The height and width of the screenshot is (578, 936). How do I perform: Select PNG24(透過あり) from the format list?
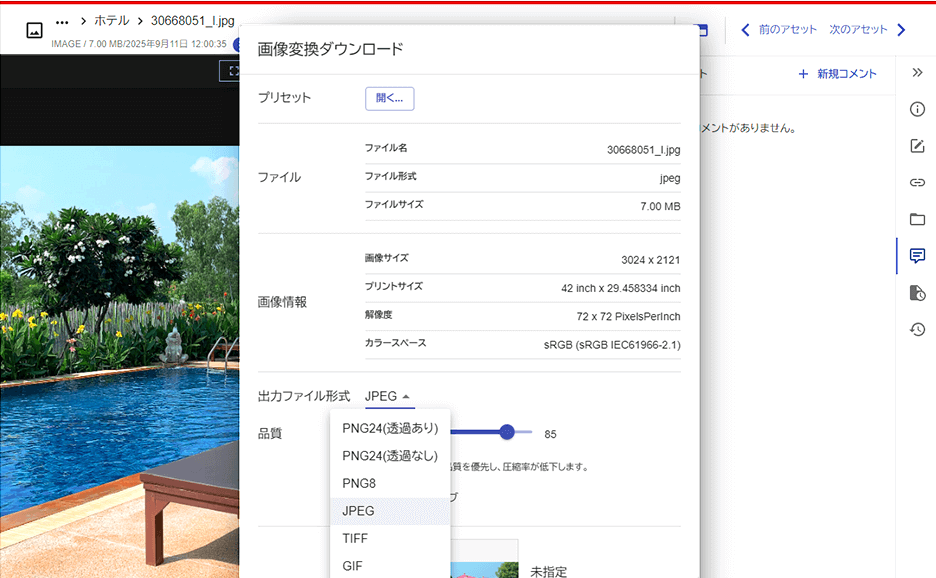point(390,427)
